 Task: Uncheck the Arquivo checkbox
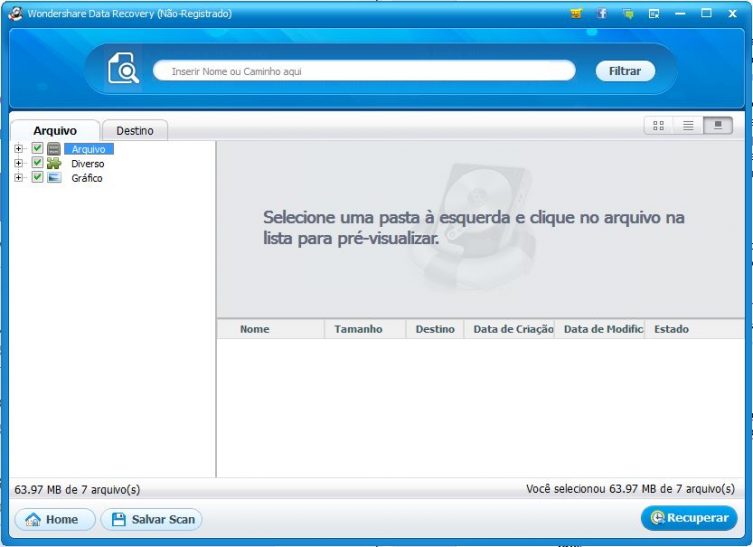pos(37,148)
